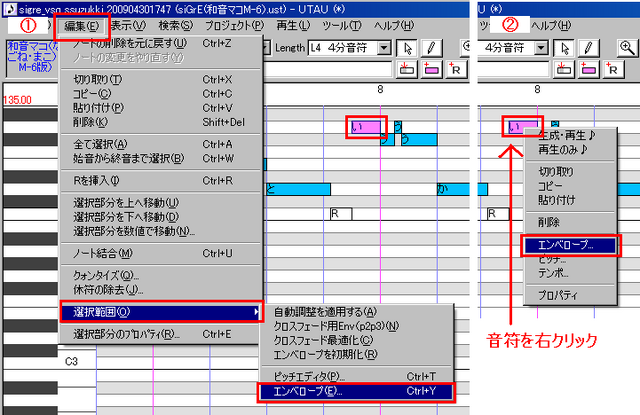
Task: Choose 自動調整を適用する(A) in the submenu
Action: (x=356, y=312)
